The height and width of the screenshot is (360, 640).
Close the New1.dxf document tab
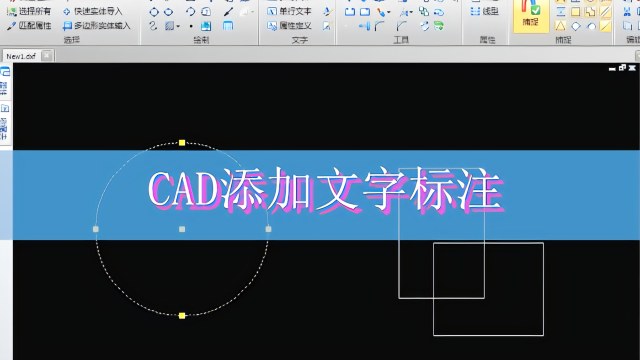(47, 56)
